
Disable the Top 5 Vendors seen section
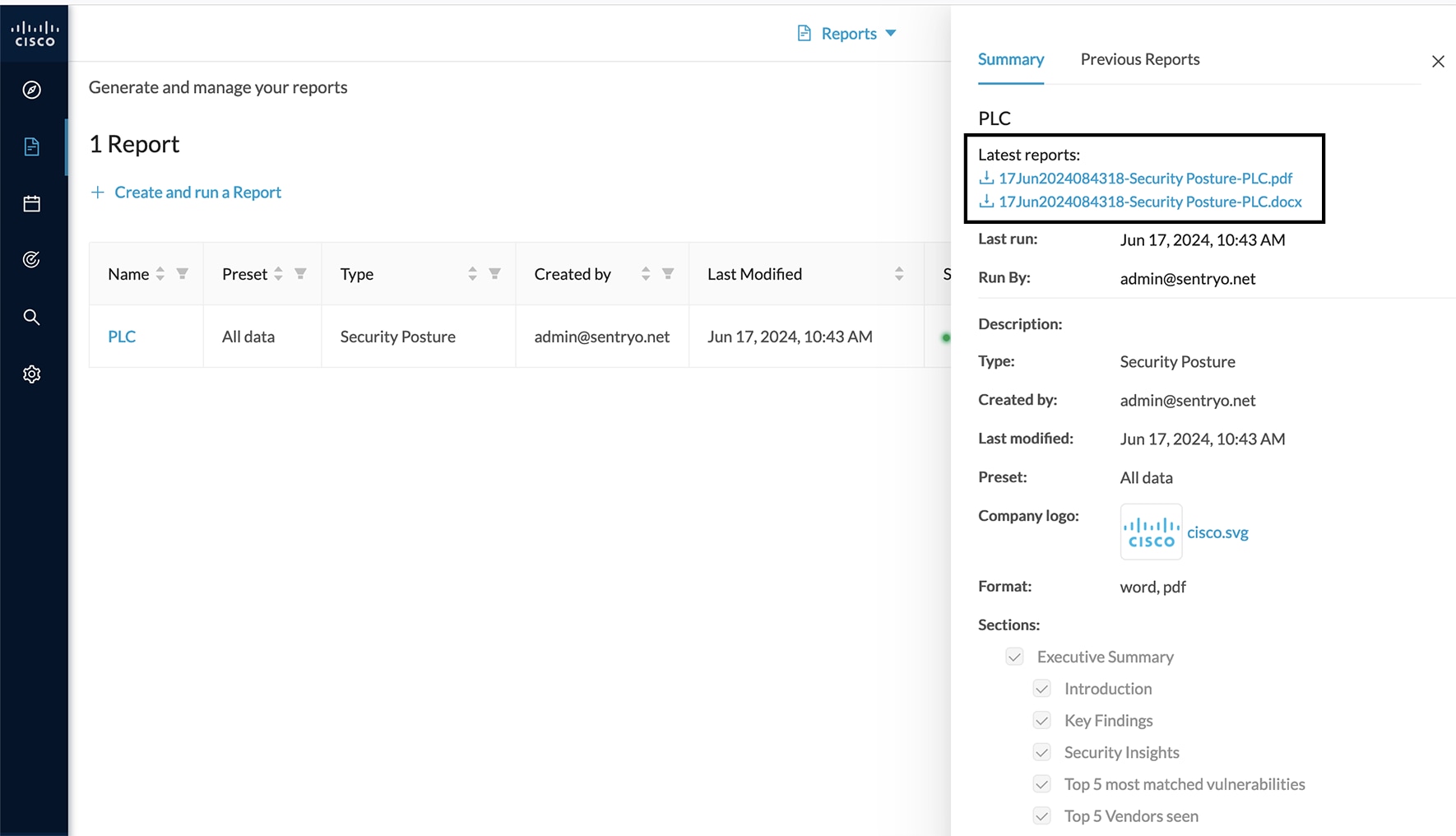(x=1041, y=815)
